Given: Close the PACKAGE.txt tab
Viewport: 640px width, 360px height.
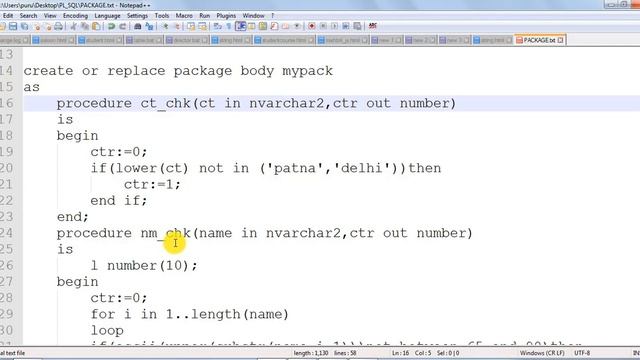Looking at the screenshot, I should click(x=560, y=40).
